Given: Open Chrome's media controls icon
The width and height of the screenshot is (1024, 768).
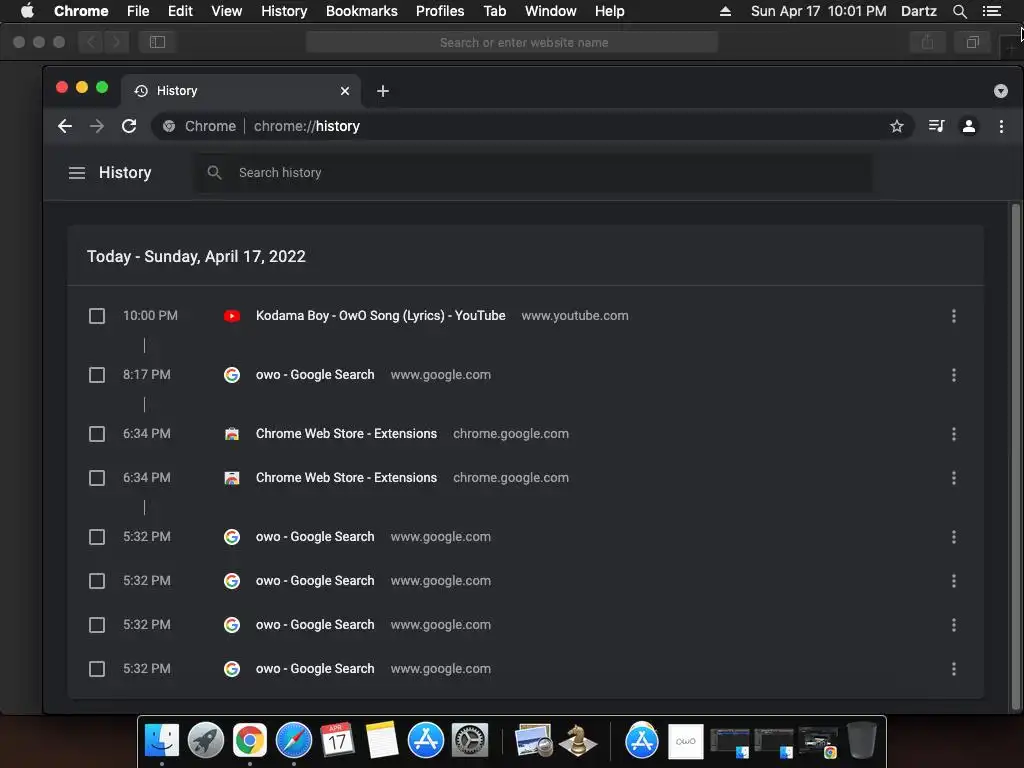Looking at the screenshot, I should coord(936,126).
